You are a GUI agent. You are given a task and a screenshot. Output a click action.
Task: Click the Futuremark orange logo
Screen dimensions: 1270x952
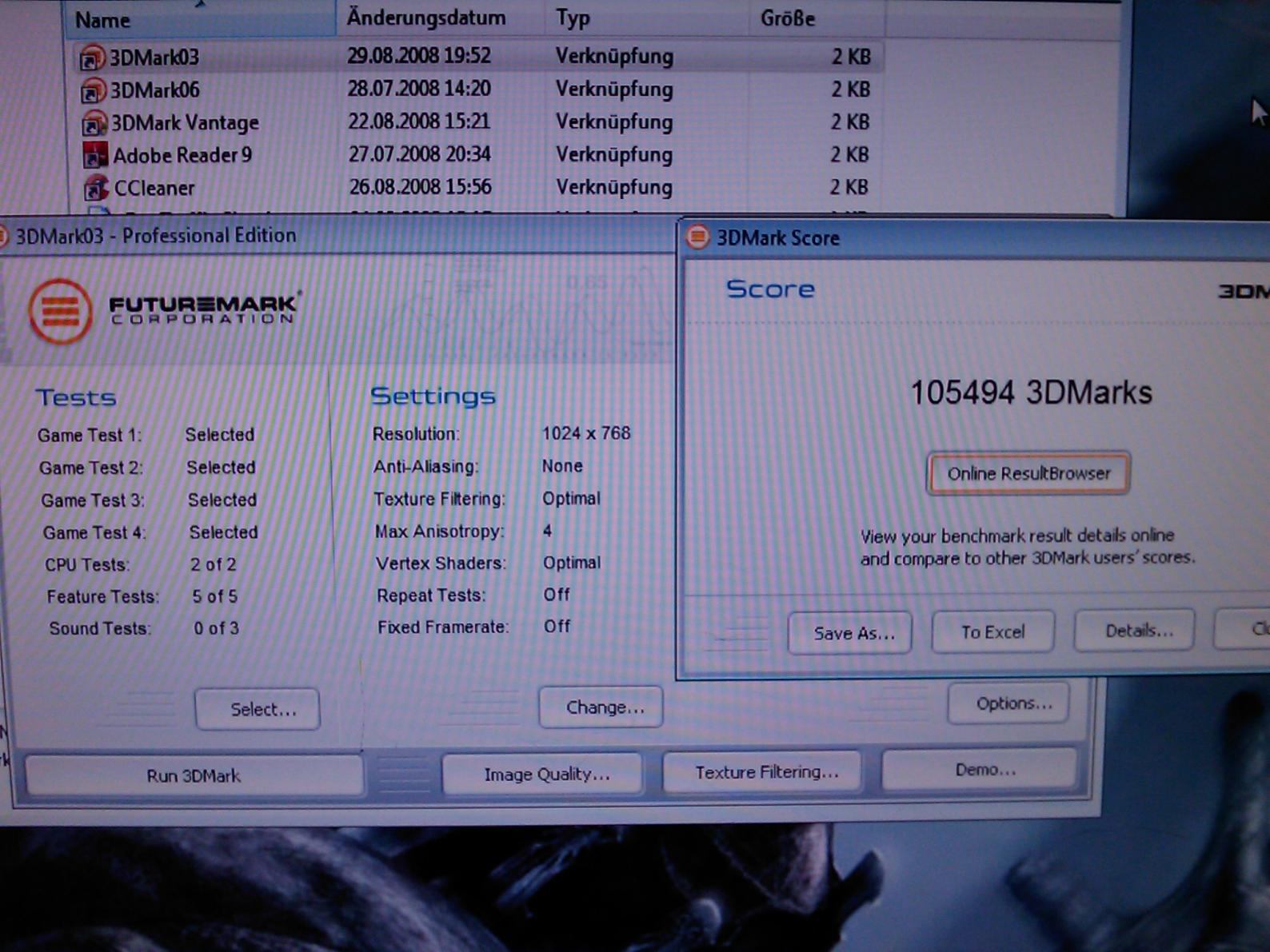click(x=60, y=311)
